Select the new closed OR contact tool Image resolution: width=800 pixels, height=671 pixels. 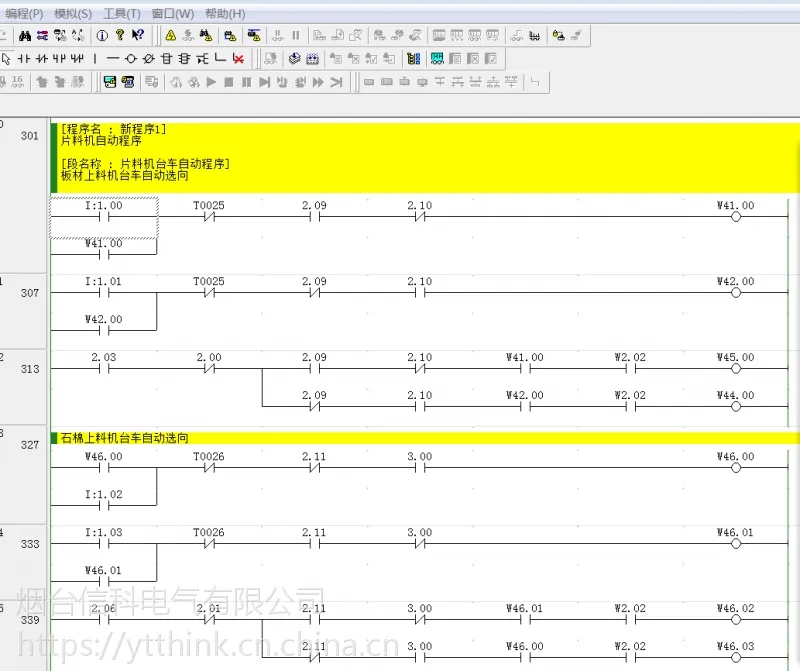click(x=77, y=59)
